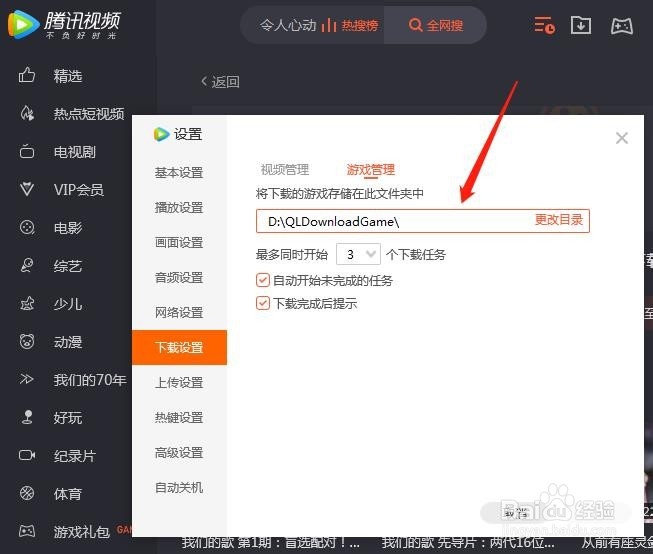Switch to 视频管理 tab
Screen dimensions: 653x554
284,169
